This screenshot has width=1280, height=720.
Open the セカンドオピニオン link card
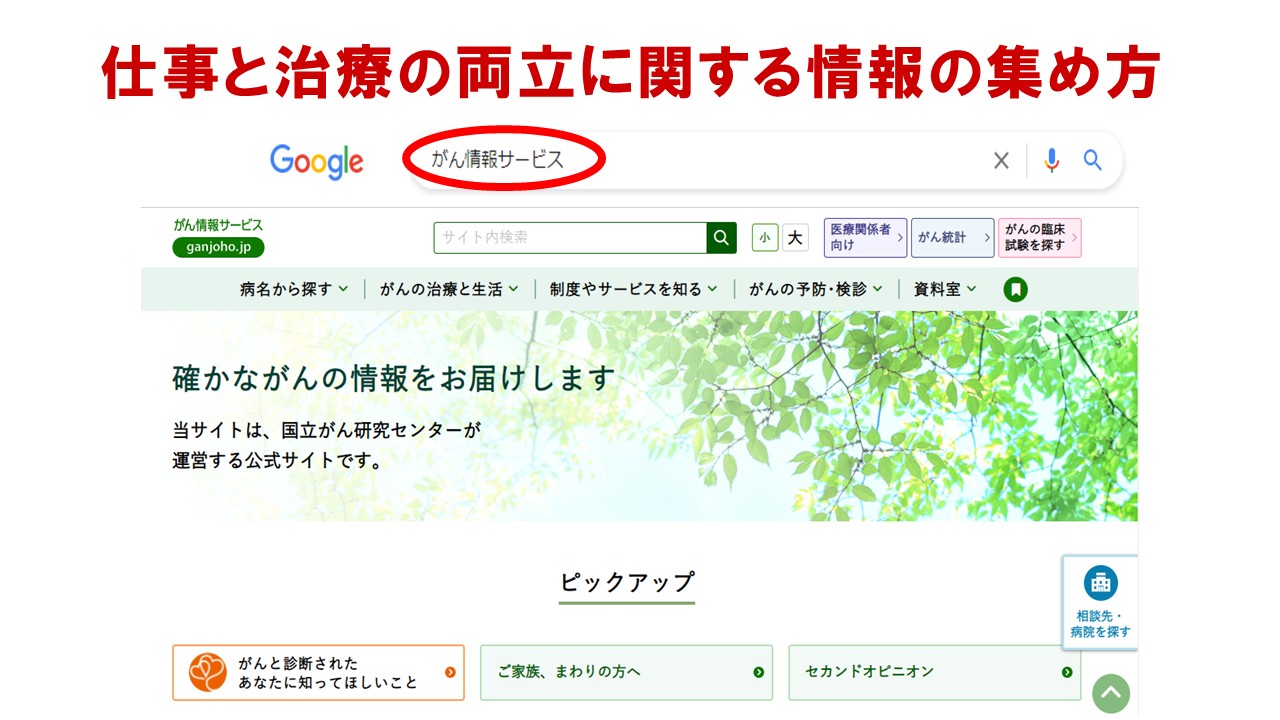coord(935,673)
